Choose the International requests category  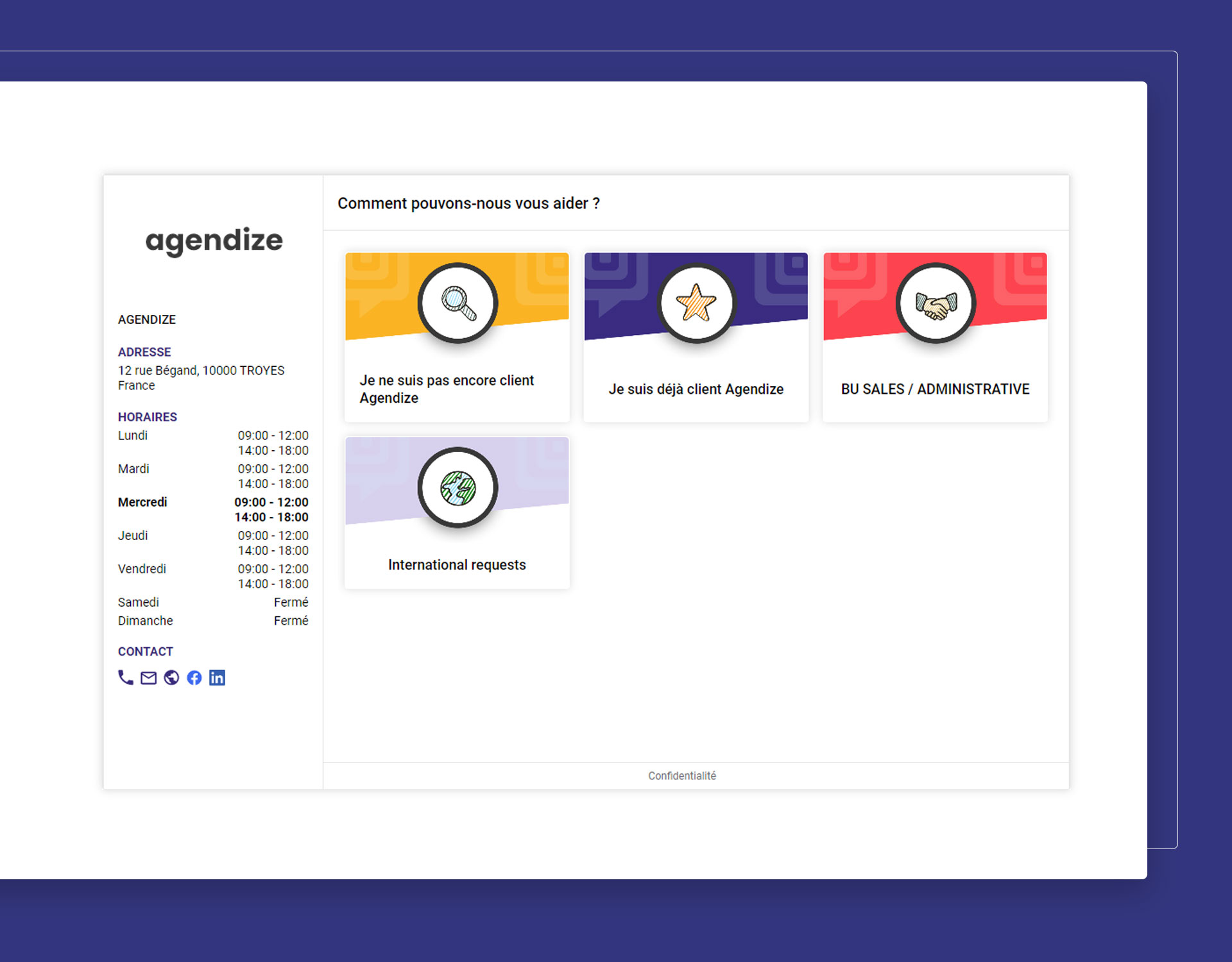pos(456,564)
